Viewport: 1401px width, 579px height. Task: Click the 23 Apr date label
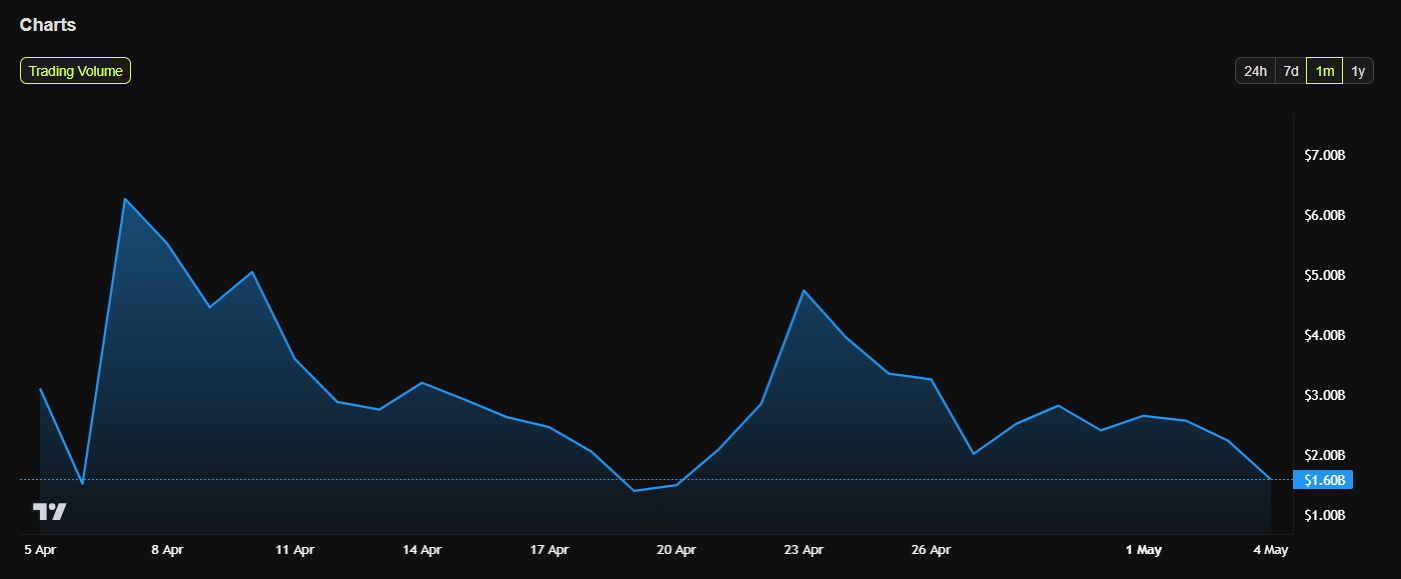[x=803, y=549]
